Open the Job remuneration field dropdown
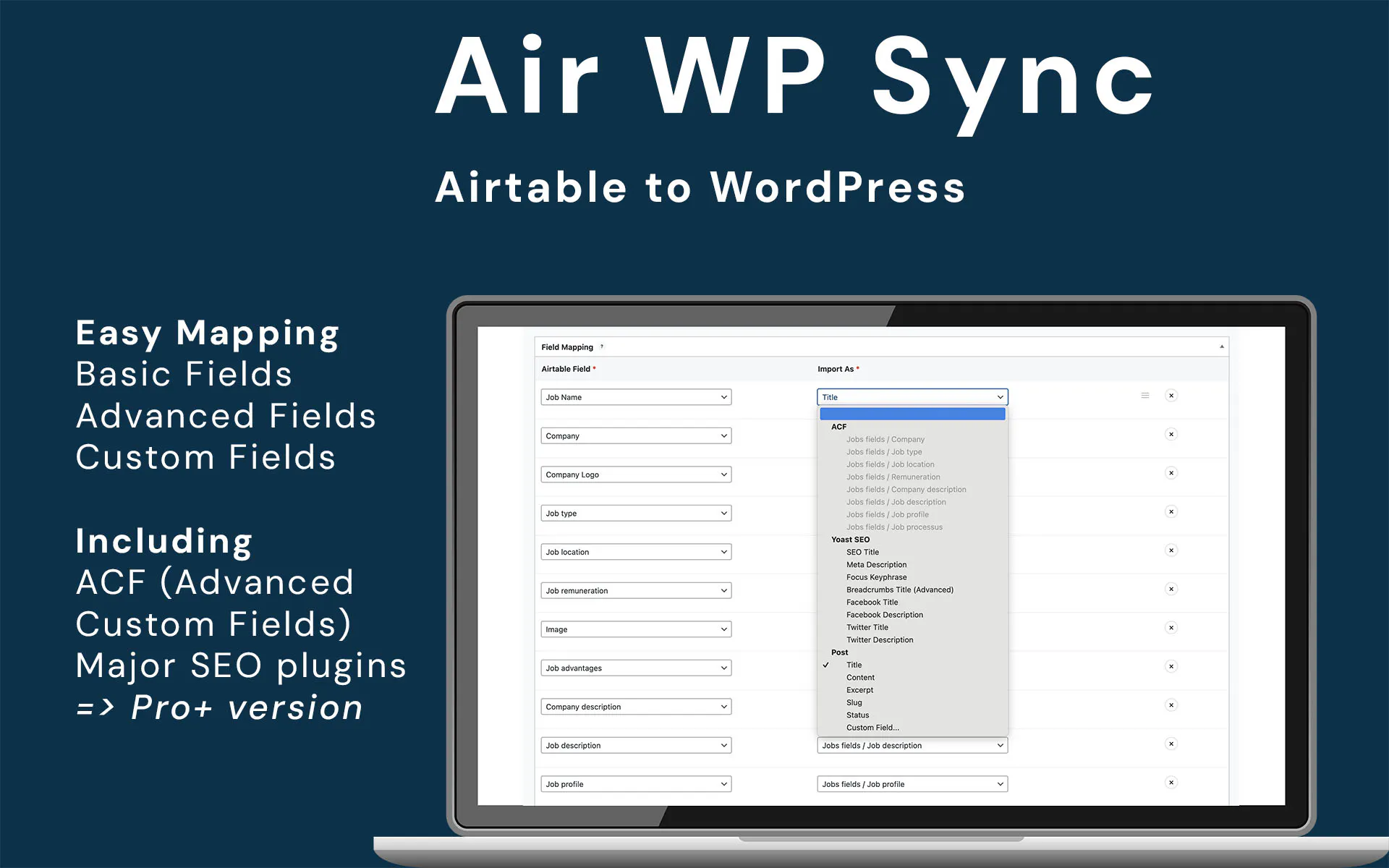This screenshot has width=1389, height=868. tap(636, 591)
